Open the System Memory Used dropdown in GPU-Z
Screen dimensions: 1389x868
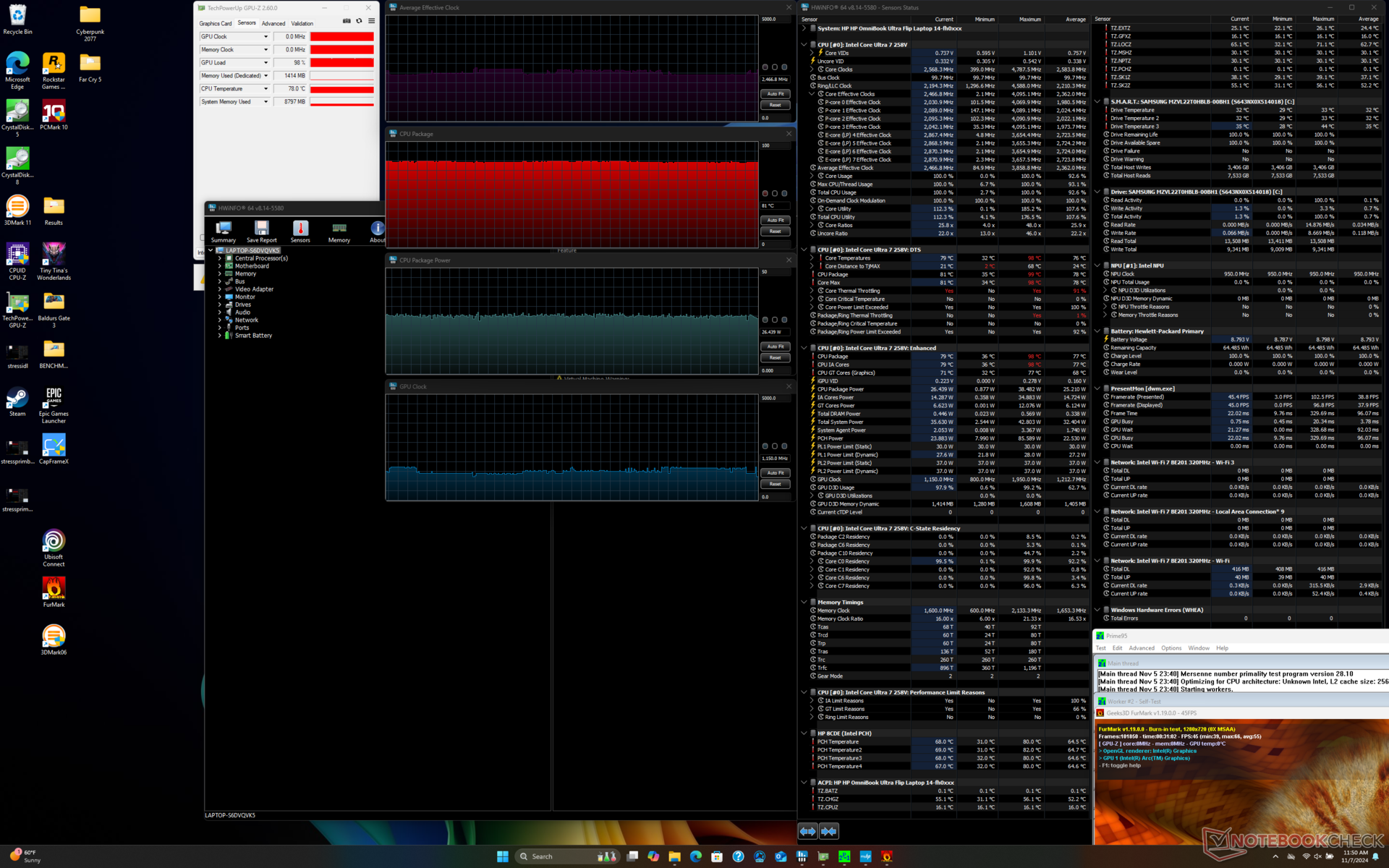(266, 102)
